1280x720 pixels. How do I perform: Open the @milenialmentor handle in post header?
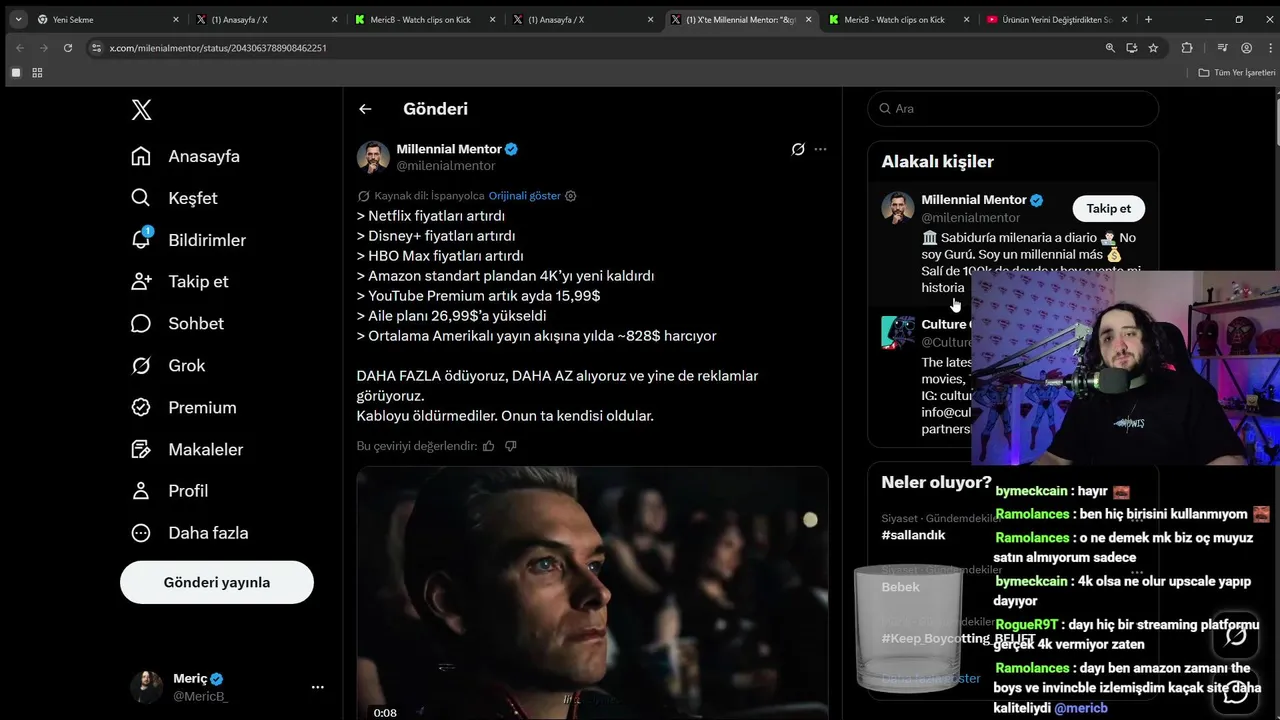pyautogui.click(x=446, y=166)
